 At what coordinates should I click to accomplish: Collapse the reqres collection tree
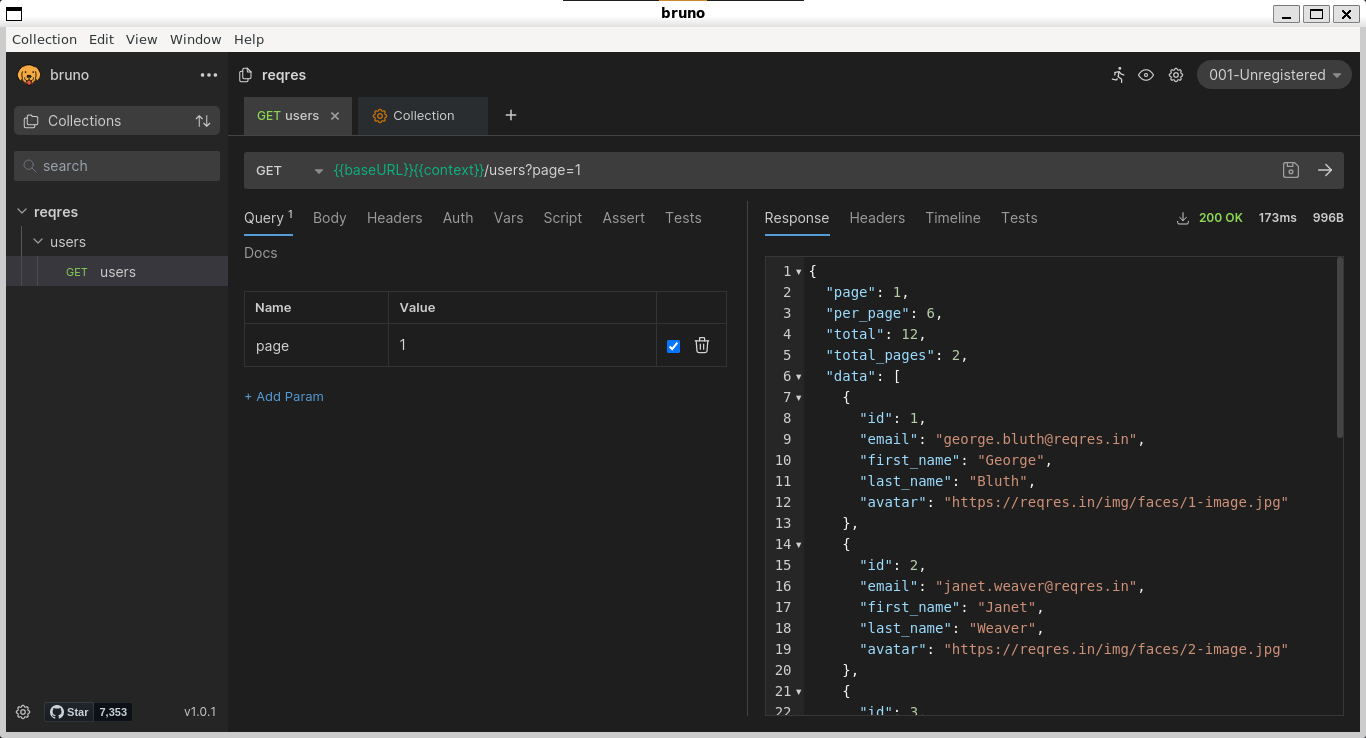[22, 212]
